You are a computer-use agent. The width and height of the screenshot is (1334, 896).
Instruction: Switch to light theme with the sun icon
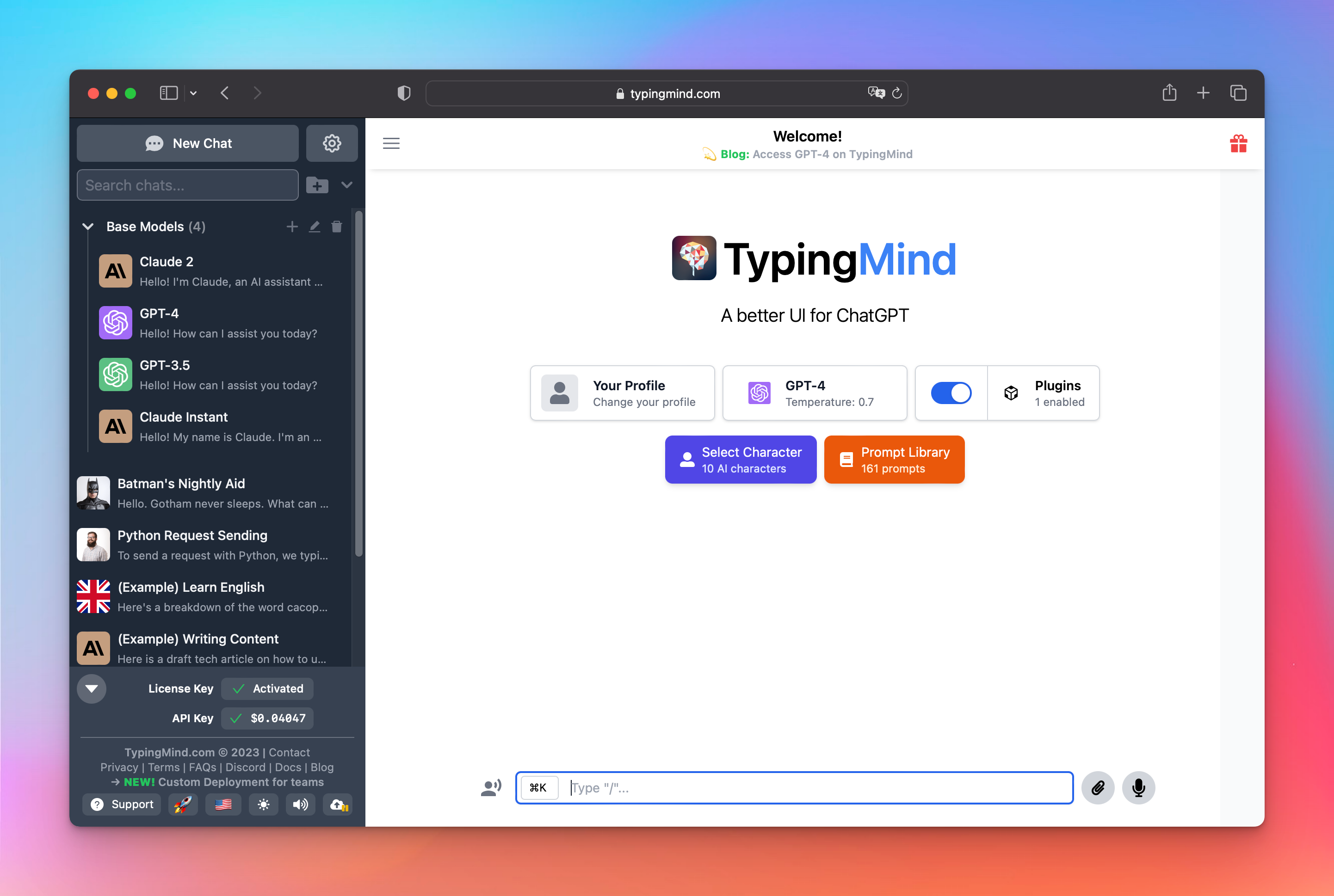point(264,804)
